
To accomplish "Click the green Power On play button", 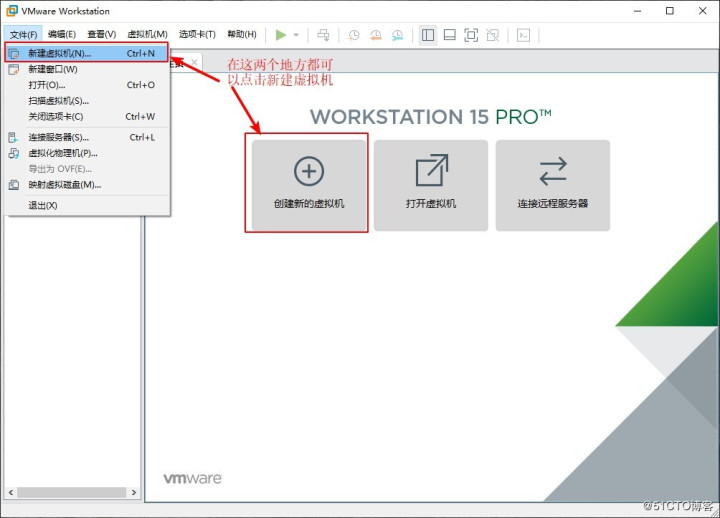I will pos(281,35).
